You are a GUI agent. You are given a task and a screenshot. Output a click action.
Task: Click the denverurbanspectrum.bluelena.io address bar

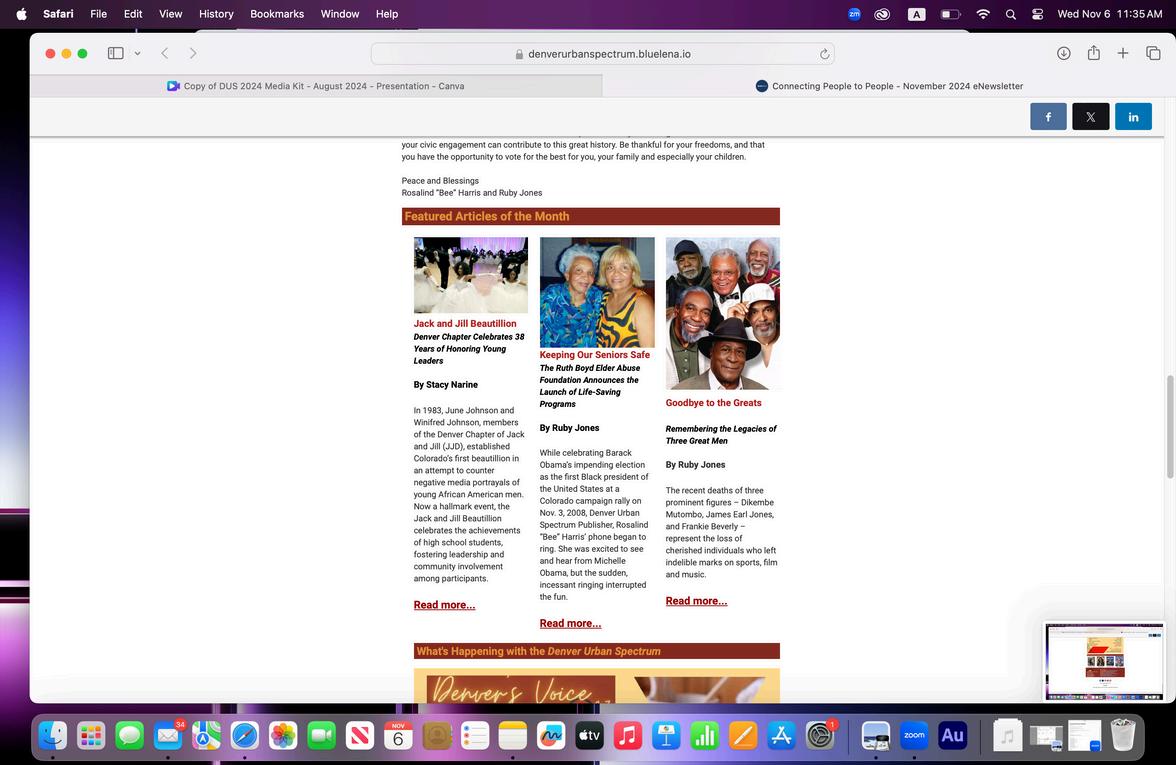click(602, 54)
